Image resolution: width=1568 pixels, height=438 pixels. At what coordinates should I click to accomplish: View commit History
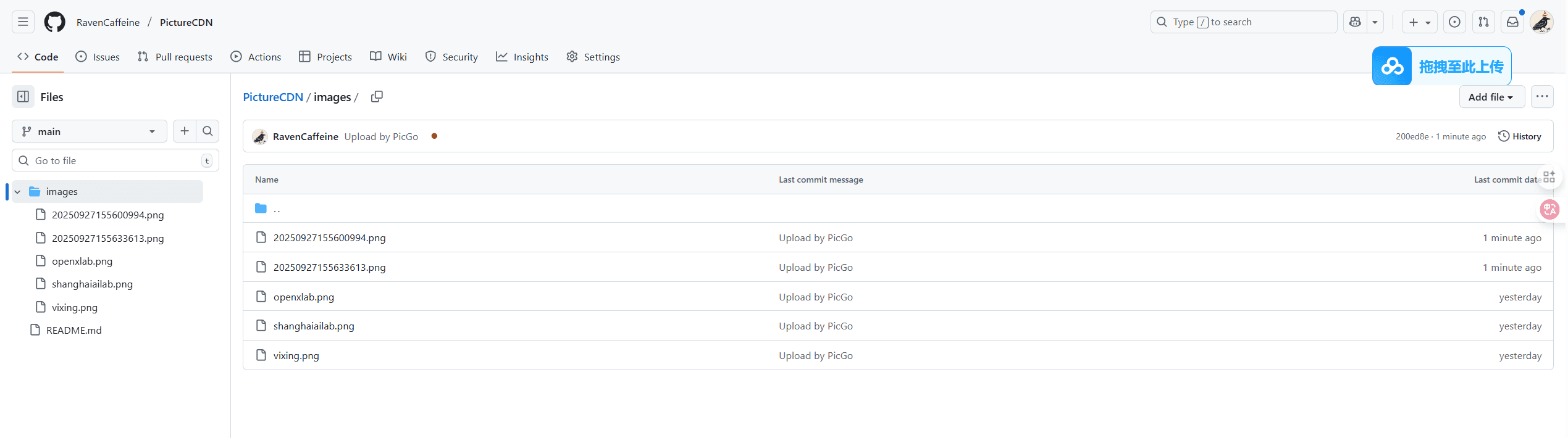coord(1520,136)
